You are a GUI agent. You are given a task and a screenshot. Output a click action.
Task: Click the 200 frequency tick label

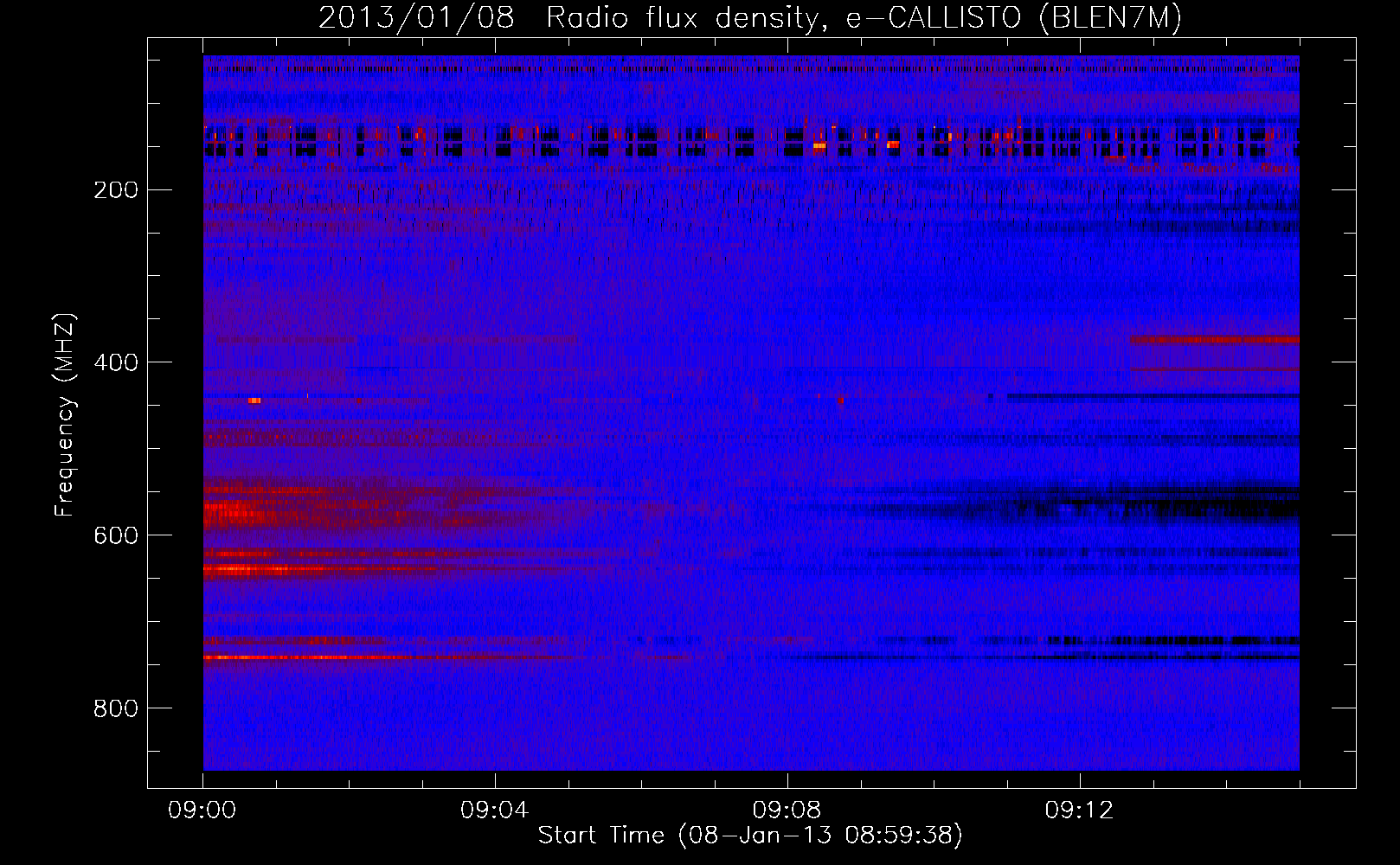coord(116,189)
